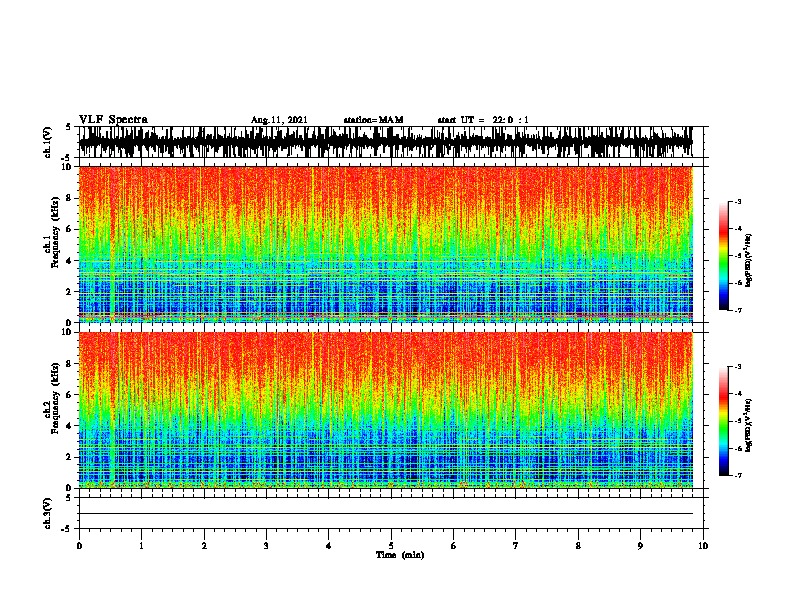This screenshot has width=792, height=612.
Task: Click the "6" kHz tick on ch.2 frequency axis
Action: (70, 394)
